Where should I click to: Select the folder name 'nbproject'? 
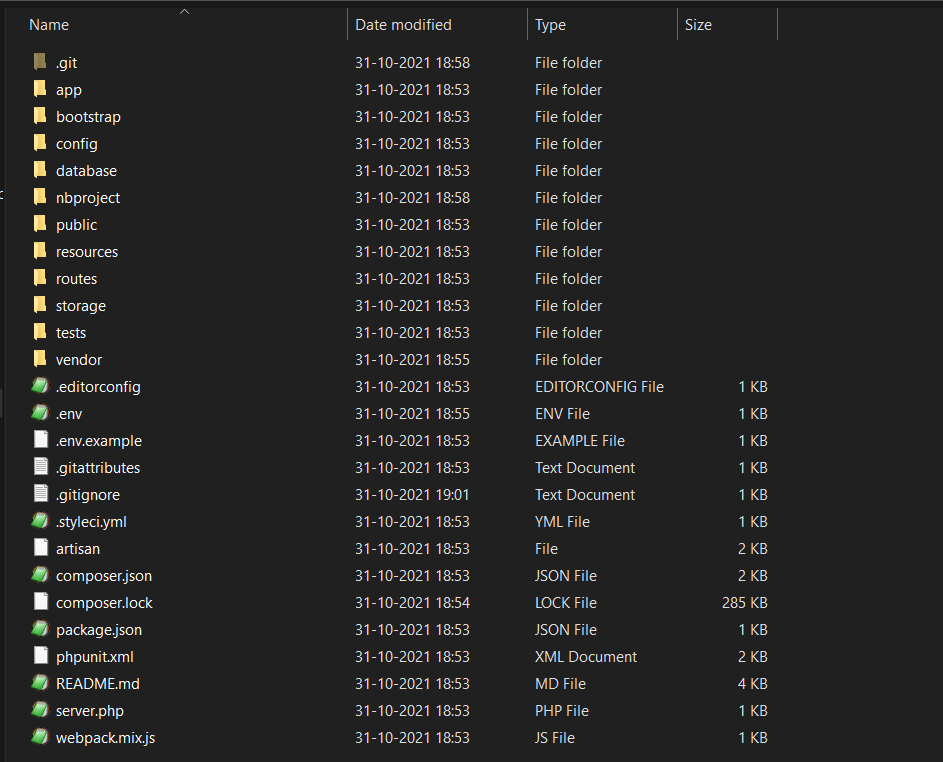88,198
